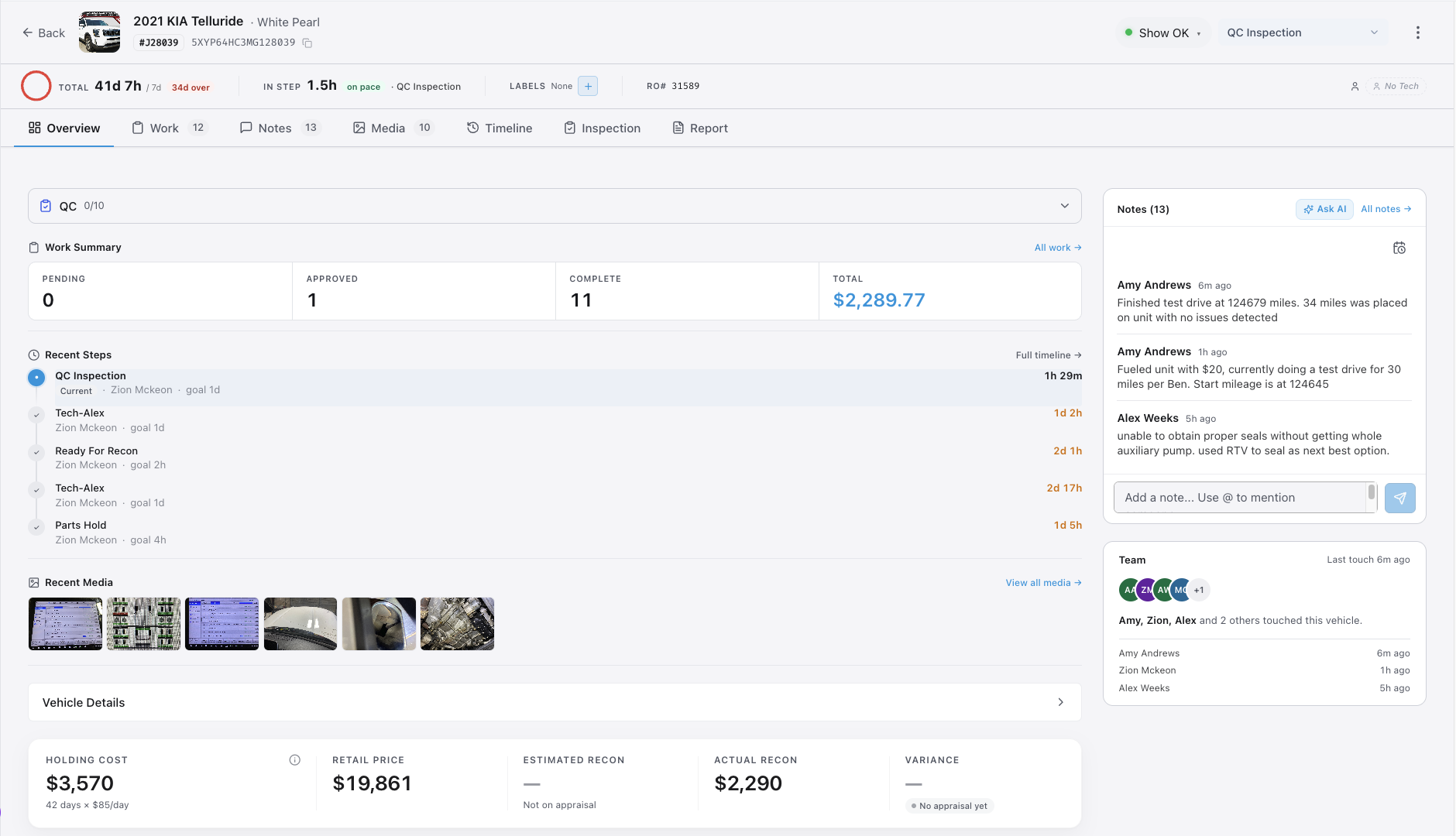
Task: Click the Holding Cost info icon
Action: [x=295, y=760]
